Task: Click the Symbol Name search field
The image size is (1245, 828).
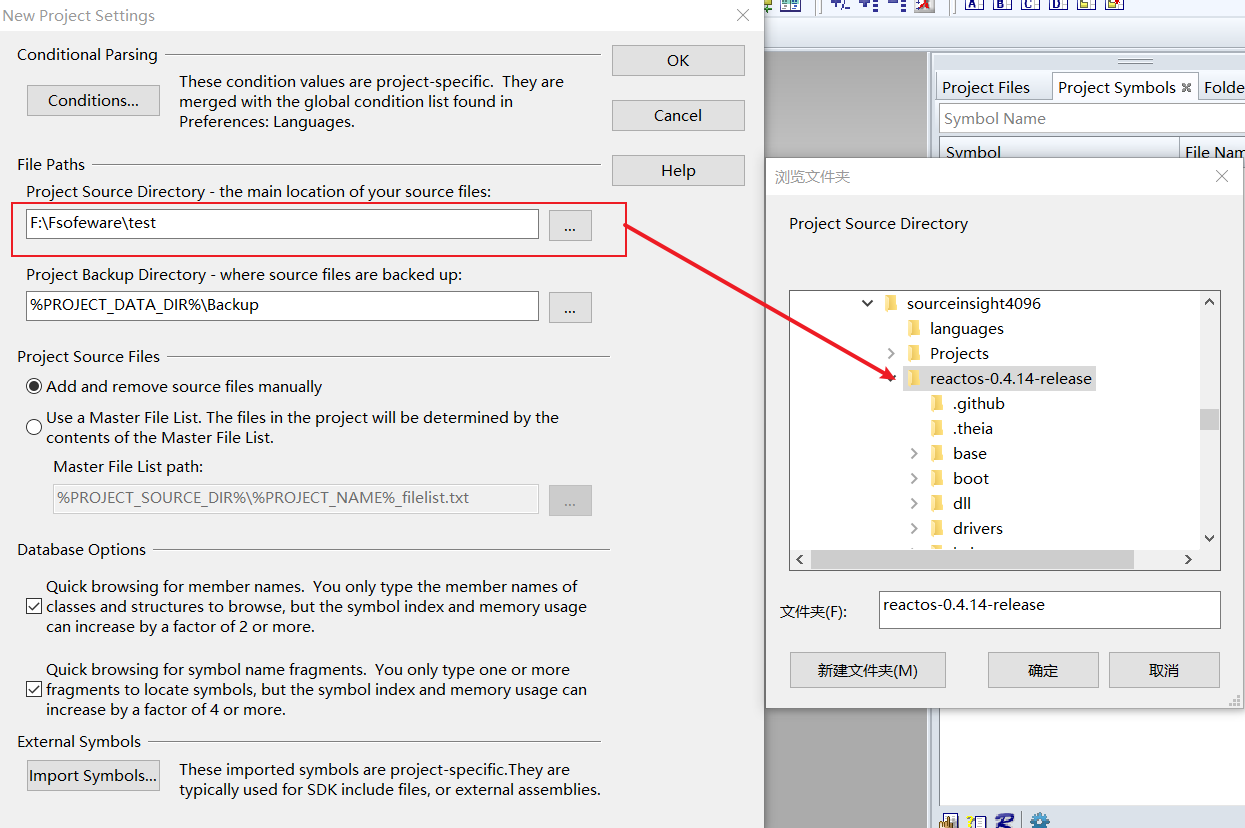Action: (1092, 118)
